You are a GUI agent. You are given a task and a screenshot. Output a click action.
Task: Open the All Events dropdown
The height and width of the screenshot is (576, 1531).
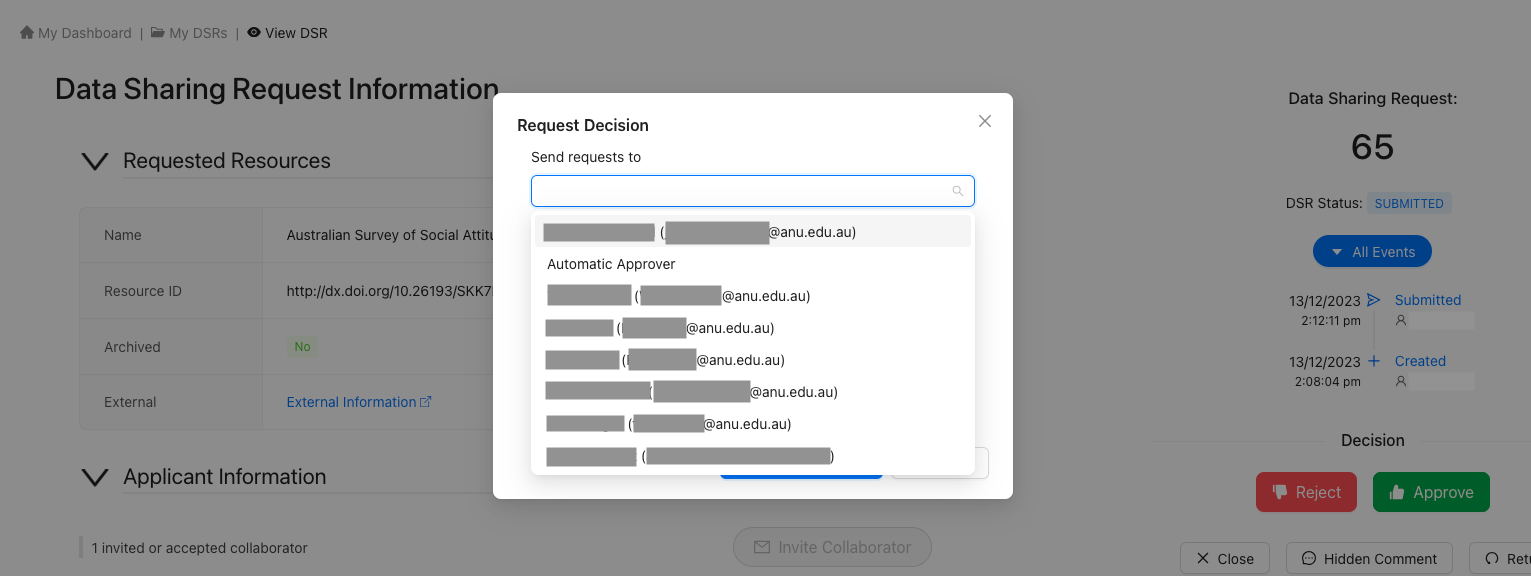[1372, 252]
